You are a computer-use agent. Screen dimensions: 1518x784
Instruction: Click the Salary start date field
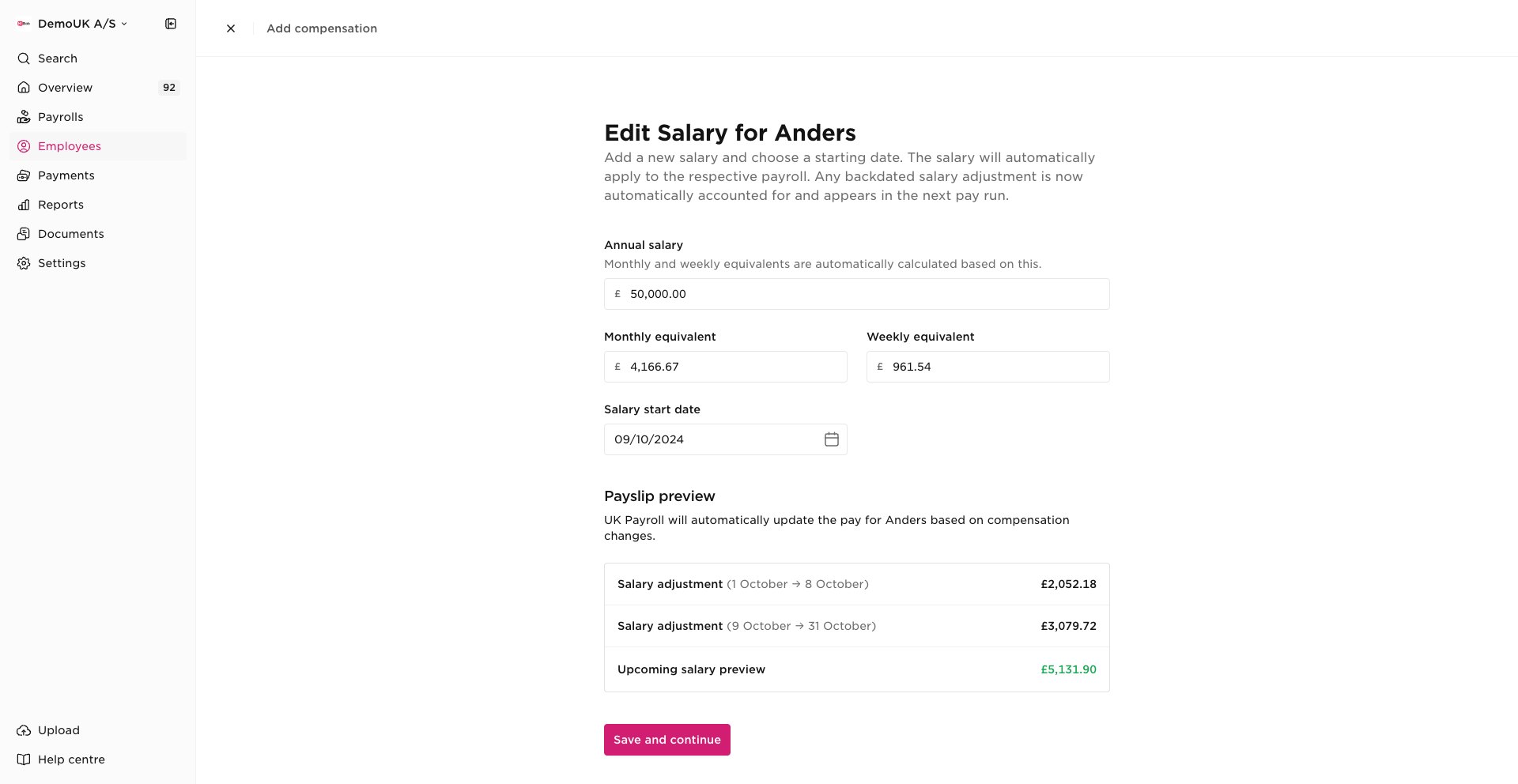click(x=712, y=439)
